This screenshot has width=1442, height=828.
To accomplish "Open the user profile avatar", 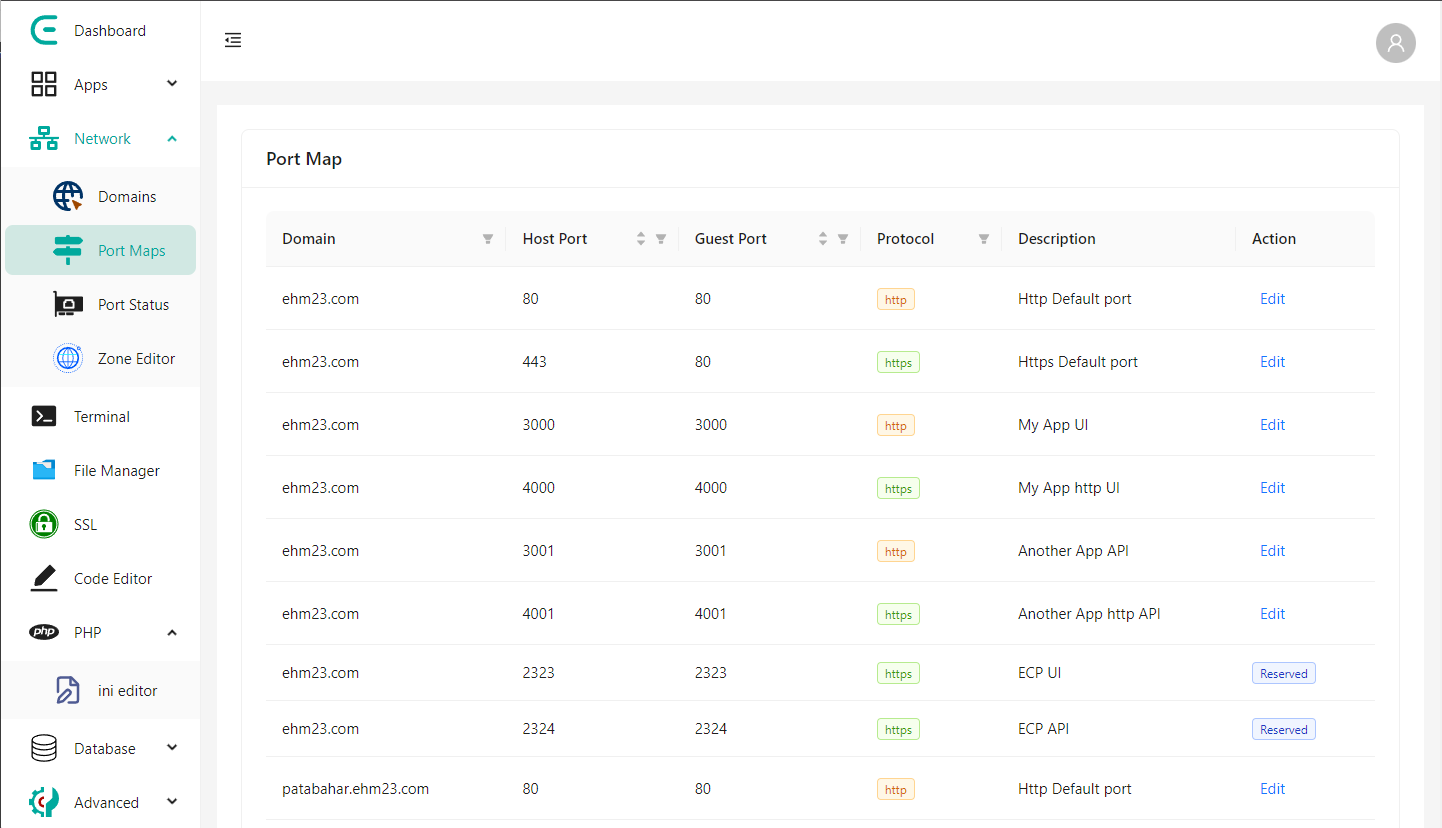I will point(1395,43).
